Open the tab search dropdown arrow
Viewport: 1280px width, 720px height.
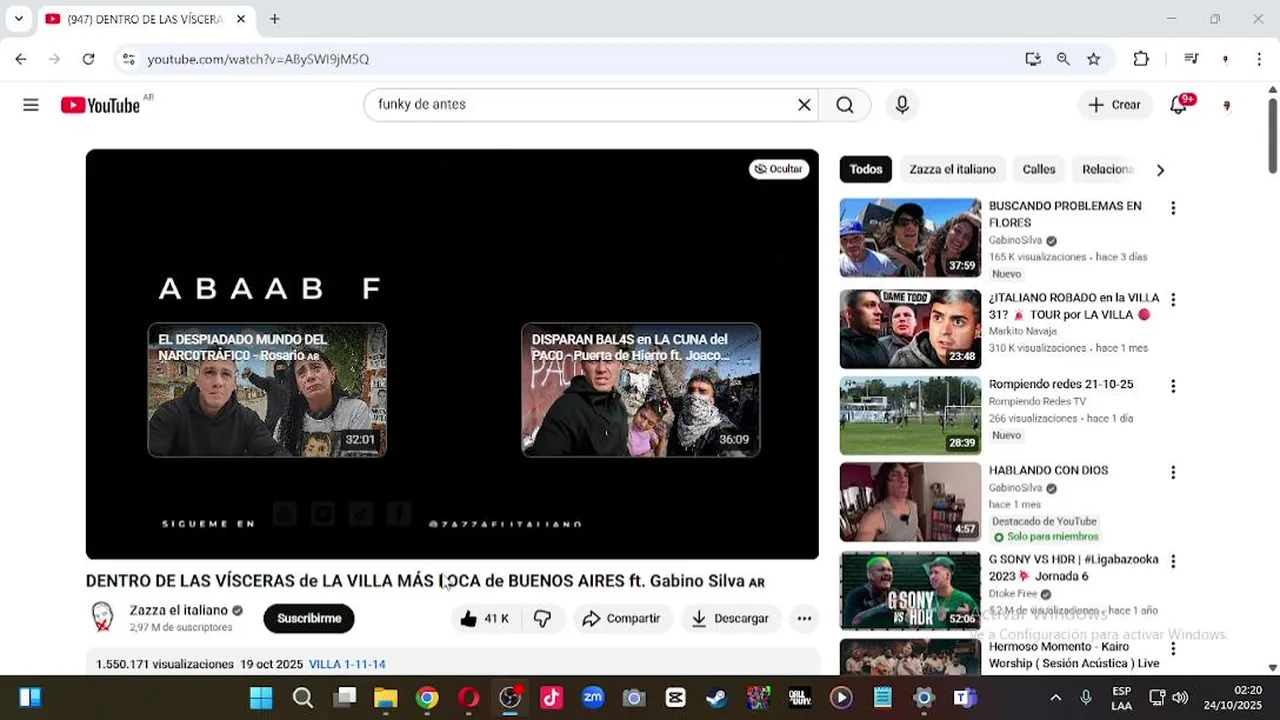[18, 19]
